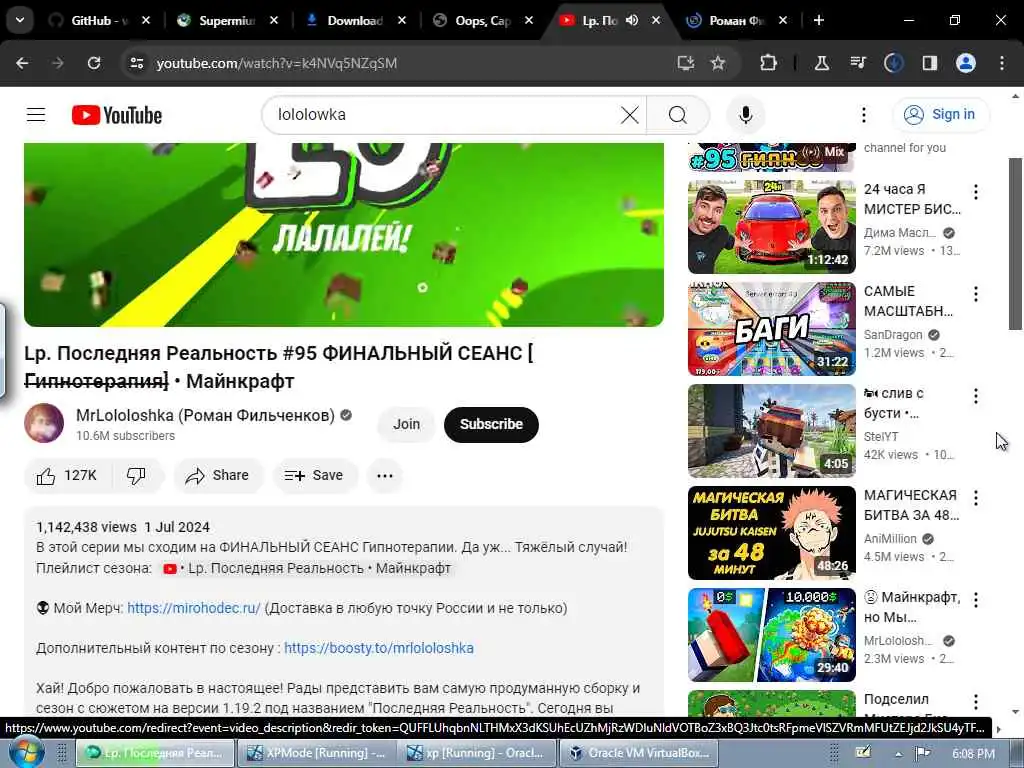Save the video to a playlist
1024x768 pixels.
[315, 475]
